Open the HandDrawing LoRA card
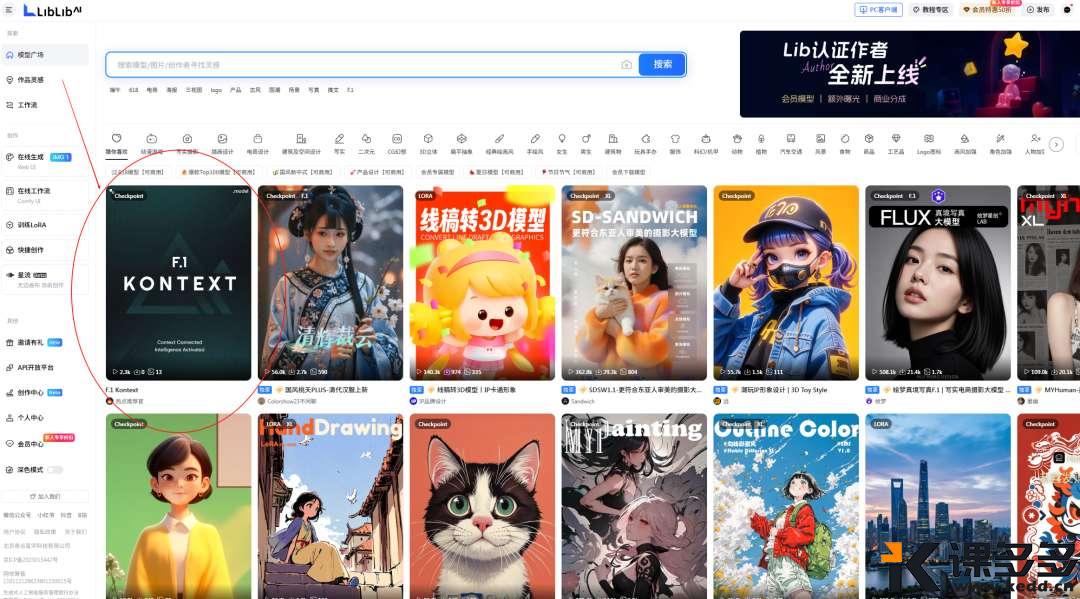 (330, 506)
